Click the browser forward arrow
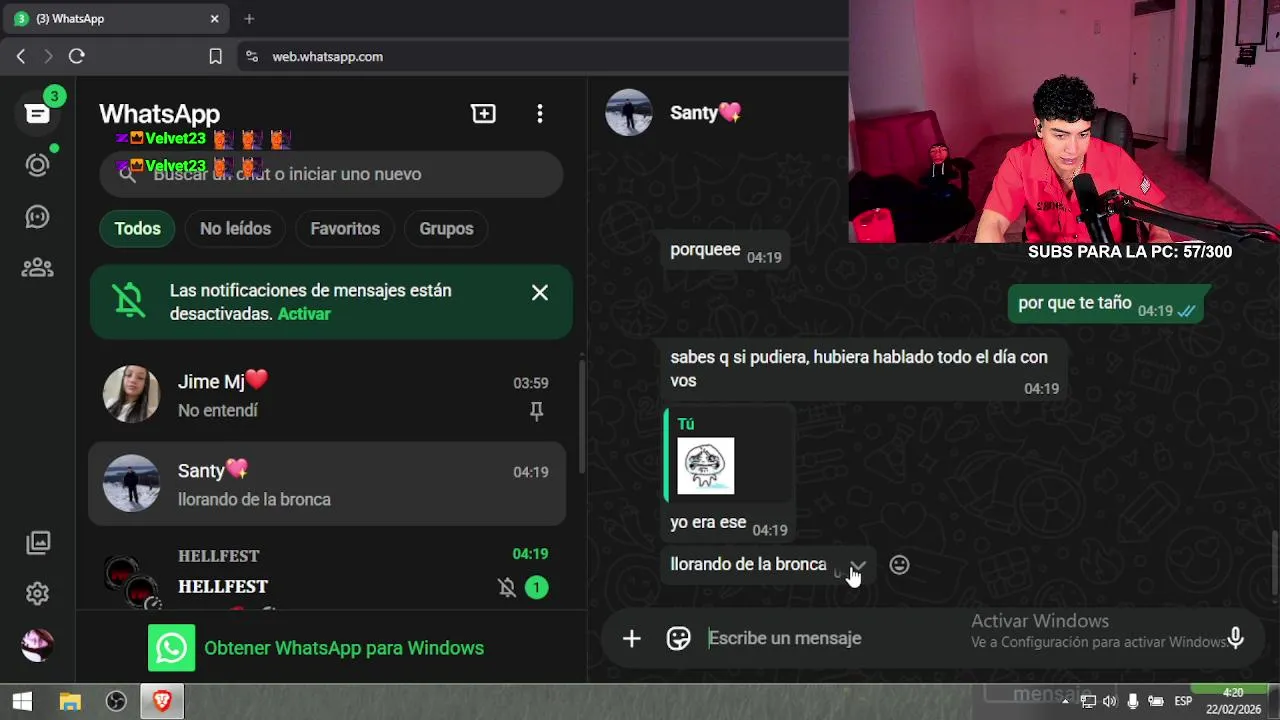1280x720 pixels. coord(48,57)
